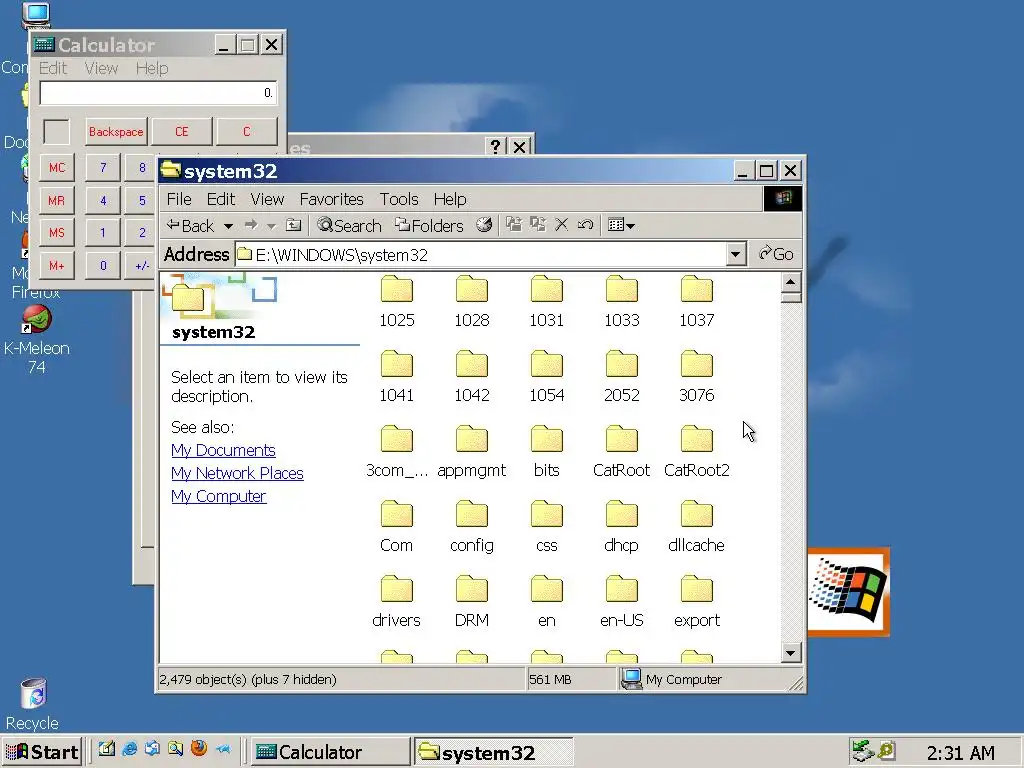Viewport: 1024px width, 768px height.
Task: Select the appmgmt folder
Action: [472, 451]
